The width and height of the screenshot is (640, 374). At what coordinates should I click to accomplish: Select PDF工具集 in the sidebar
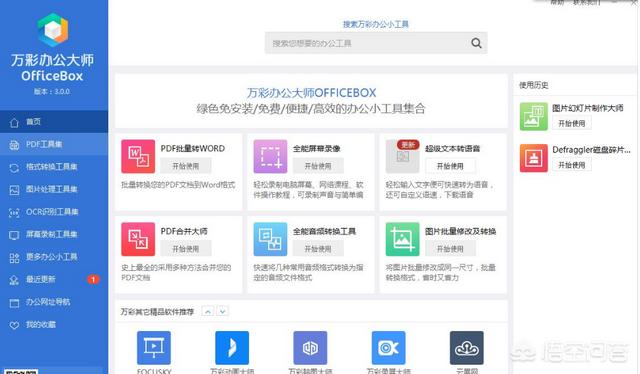pyautogui.click(x=54, y=144)
